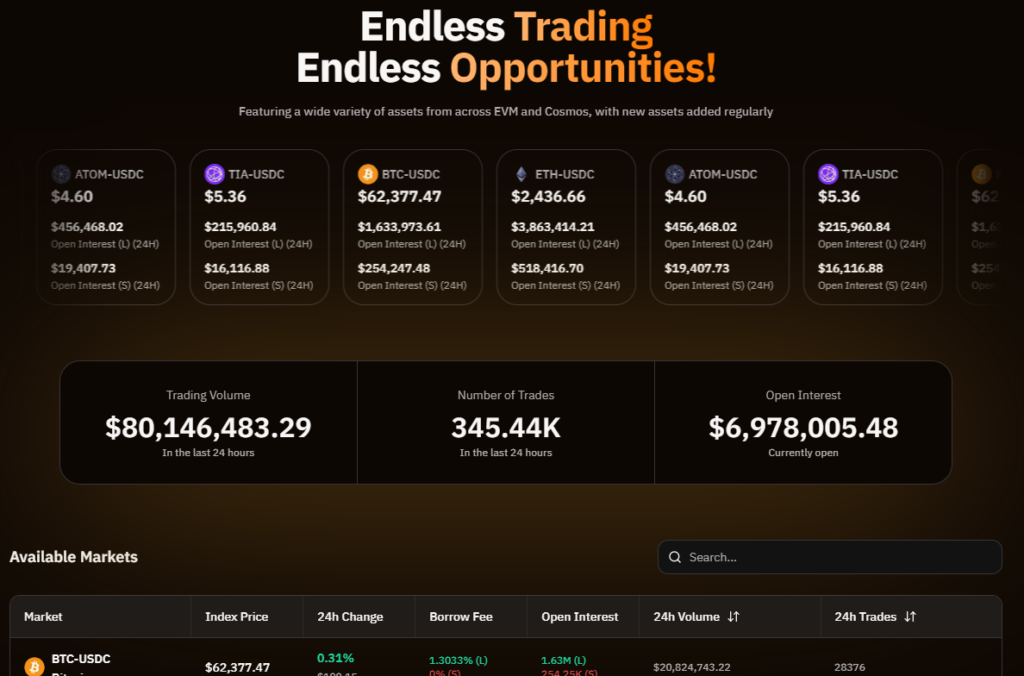The width and height of the screenshot is (1024, 676).
Task: Click the Trading Volume statistic panel
Action: click(208, 422)
